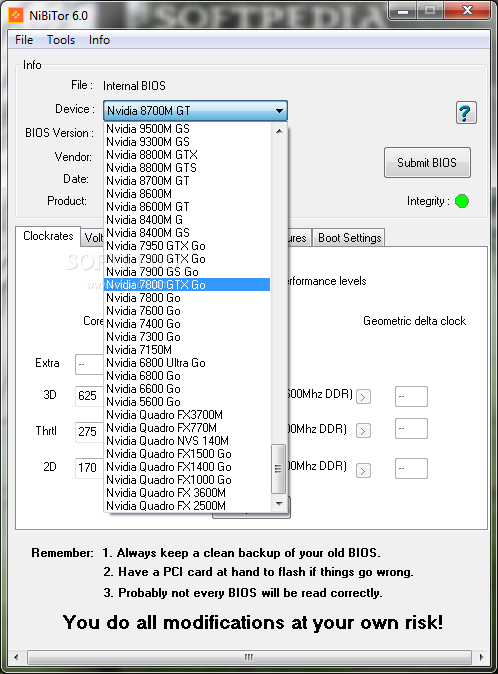Image resolution: width=498 pixels, height=674 pixels.
Task: Click the NiBiTor app icon in title bar
Action: (x=16, y=15)
